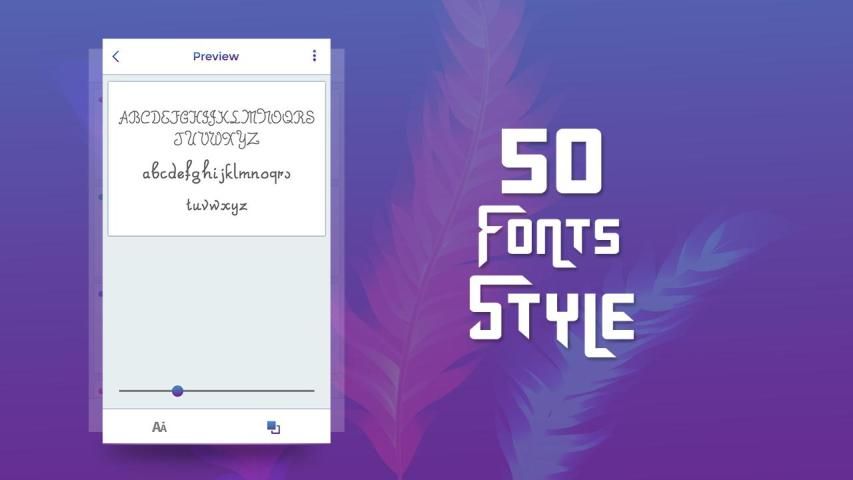Click the white bottom toolbar between the two icons

(216, 427)
